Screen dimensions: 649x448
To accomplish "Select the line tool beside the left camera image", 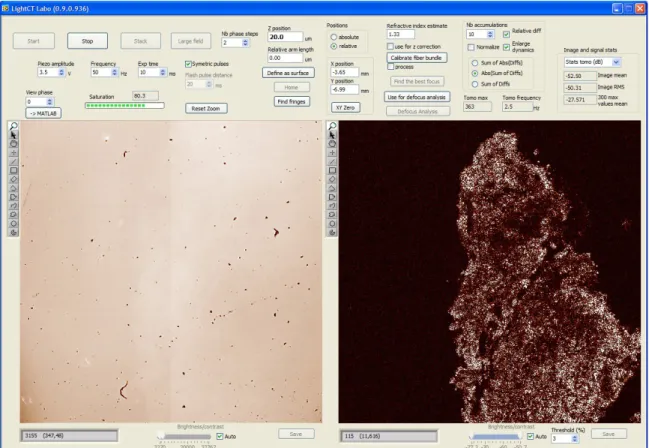I will tap(13, 161).
